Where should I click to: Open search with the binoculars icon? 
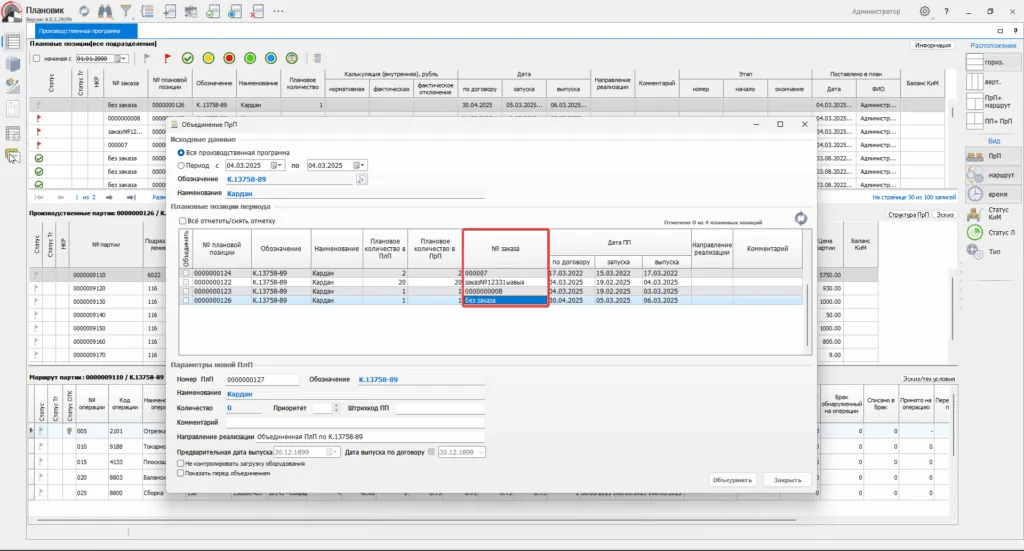(x=104, y=11)
